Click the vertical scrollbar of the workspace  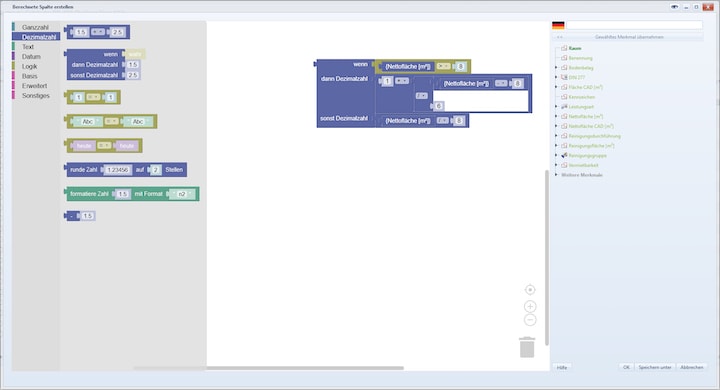point(547,257)
